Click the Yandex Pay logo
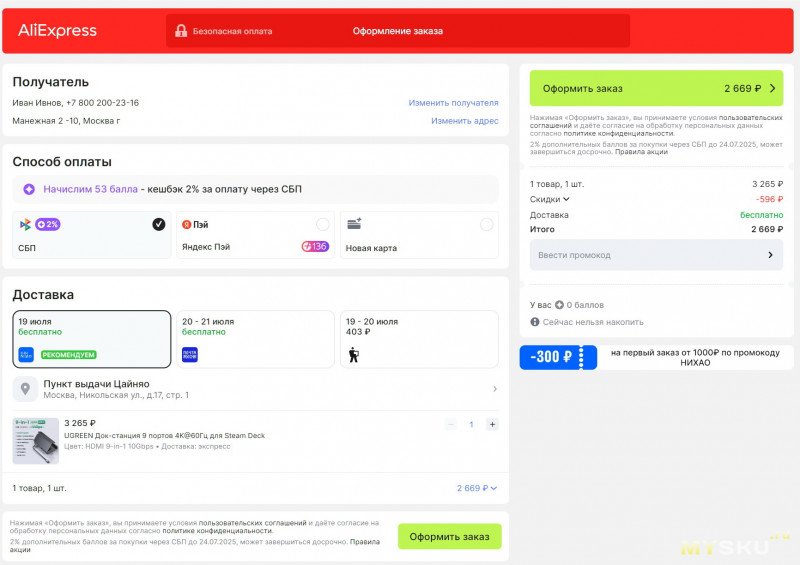This screenshot has height=565, width=800. point(195,225)
